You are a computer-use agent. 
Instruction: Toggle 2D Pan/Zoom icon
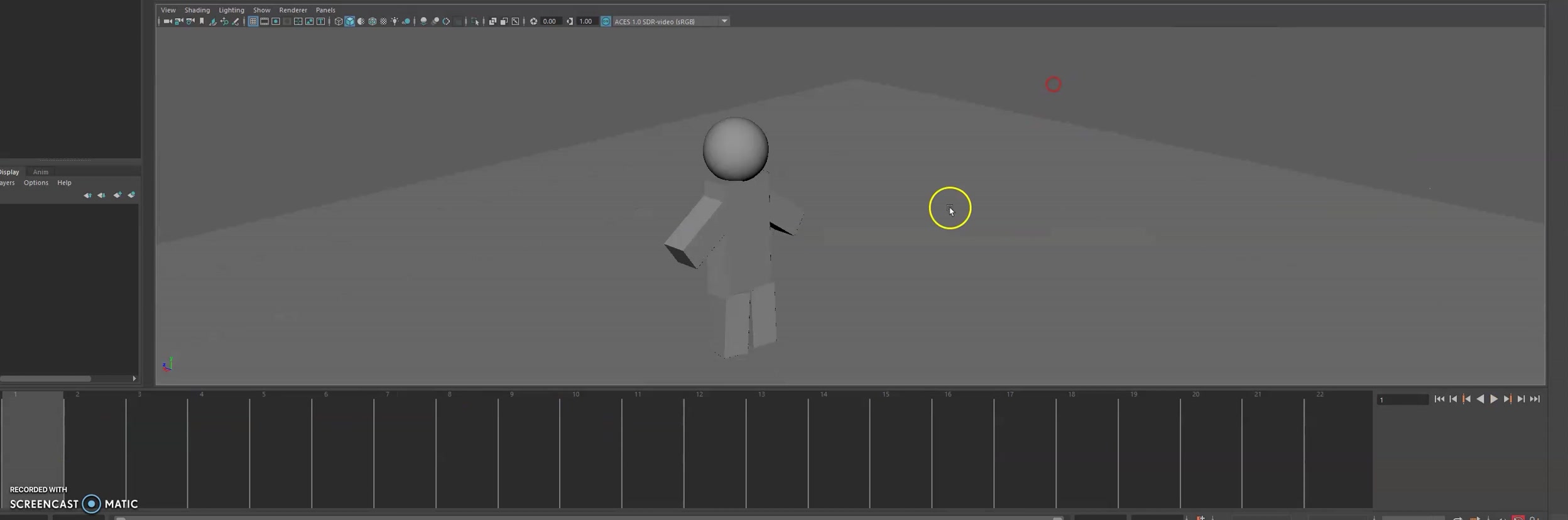[x=224, y=21]
